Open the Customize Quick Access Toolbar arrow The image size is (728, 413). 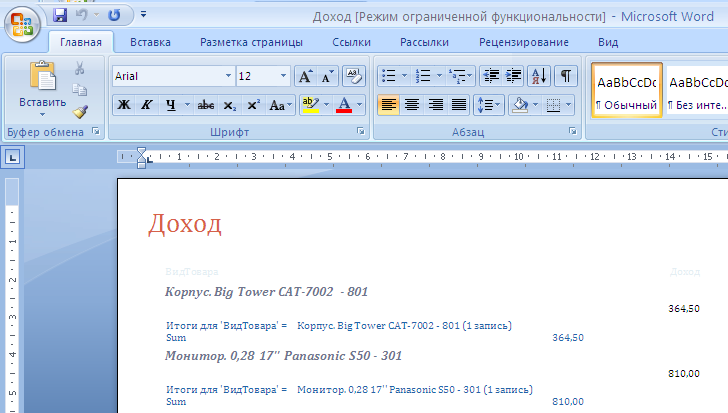coord(143,15)
